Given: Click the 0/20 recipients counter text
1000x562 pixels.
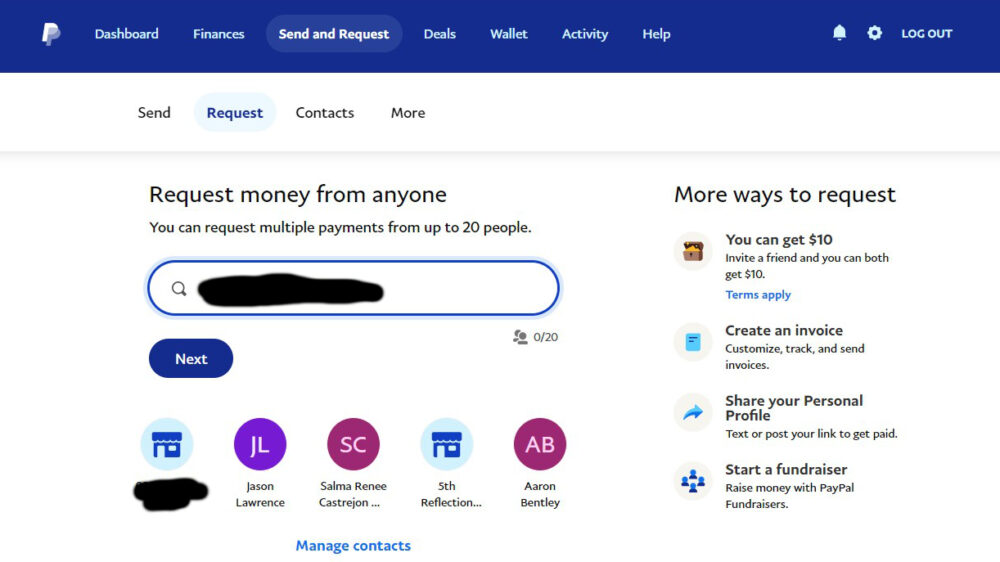Looking at the screenshot, I should [545, 337].
